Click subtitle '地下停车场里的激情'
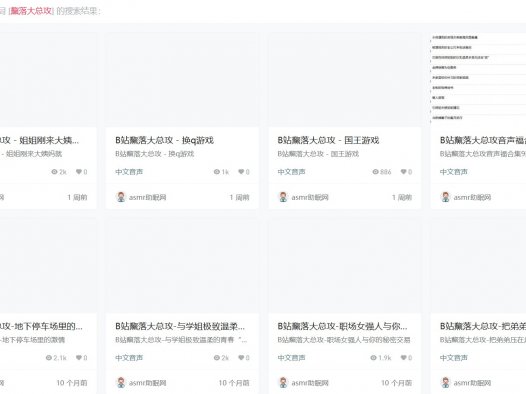The image size is (526, 394). [x=33, y=340]
